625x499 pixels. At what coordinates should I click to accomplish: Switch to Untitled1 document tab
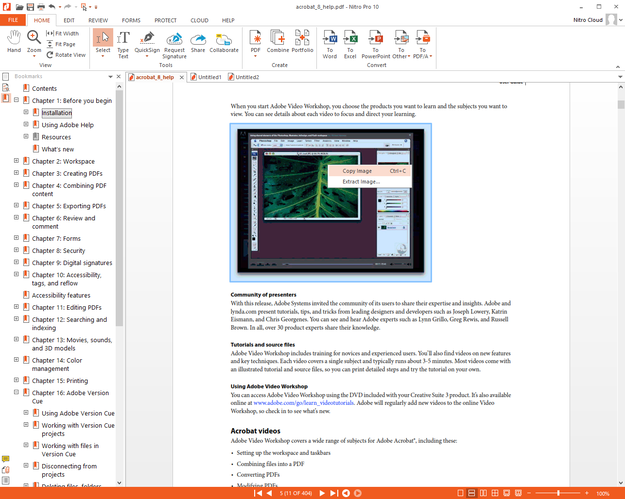tap(206, 77)
